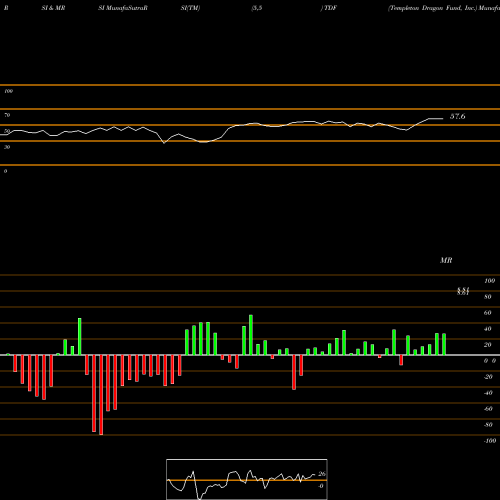500x500 pixels.
Task: Click the tallest red MR histogram bar
Action: pyautogui.click(x=101, y=395)
